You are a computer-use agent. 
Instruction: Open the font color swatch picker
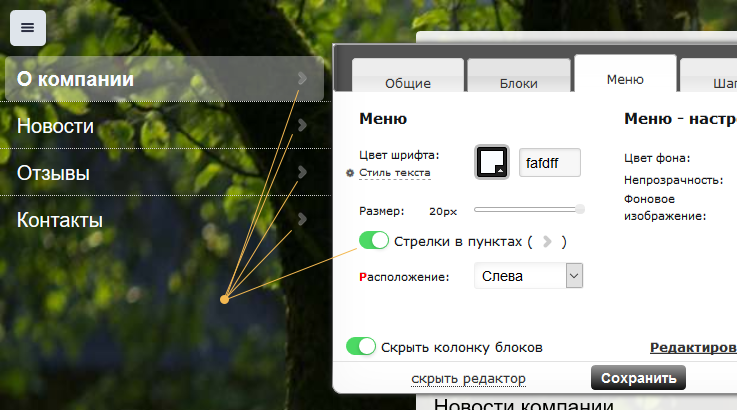click(492, 162)
